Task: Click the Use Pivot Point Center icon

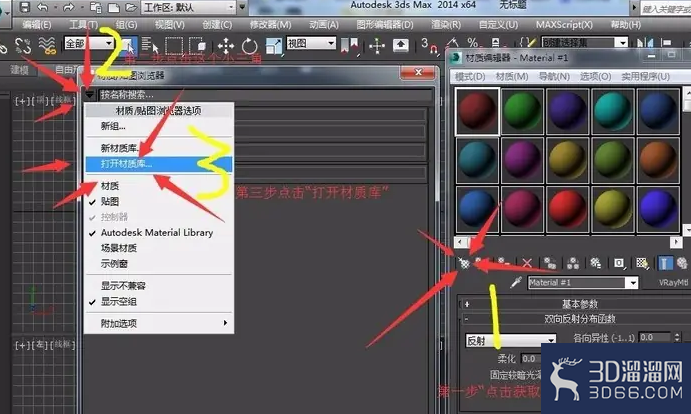Action: tap(349, 45)
